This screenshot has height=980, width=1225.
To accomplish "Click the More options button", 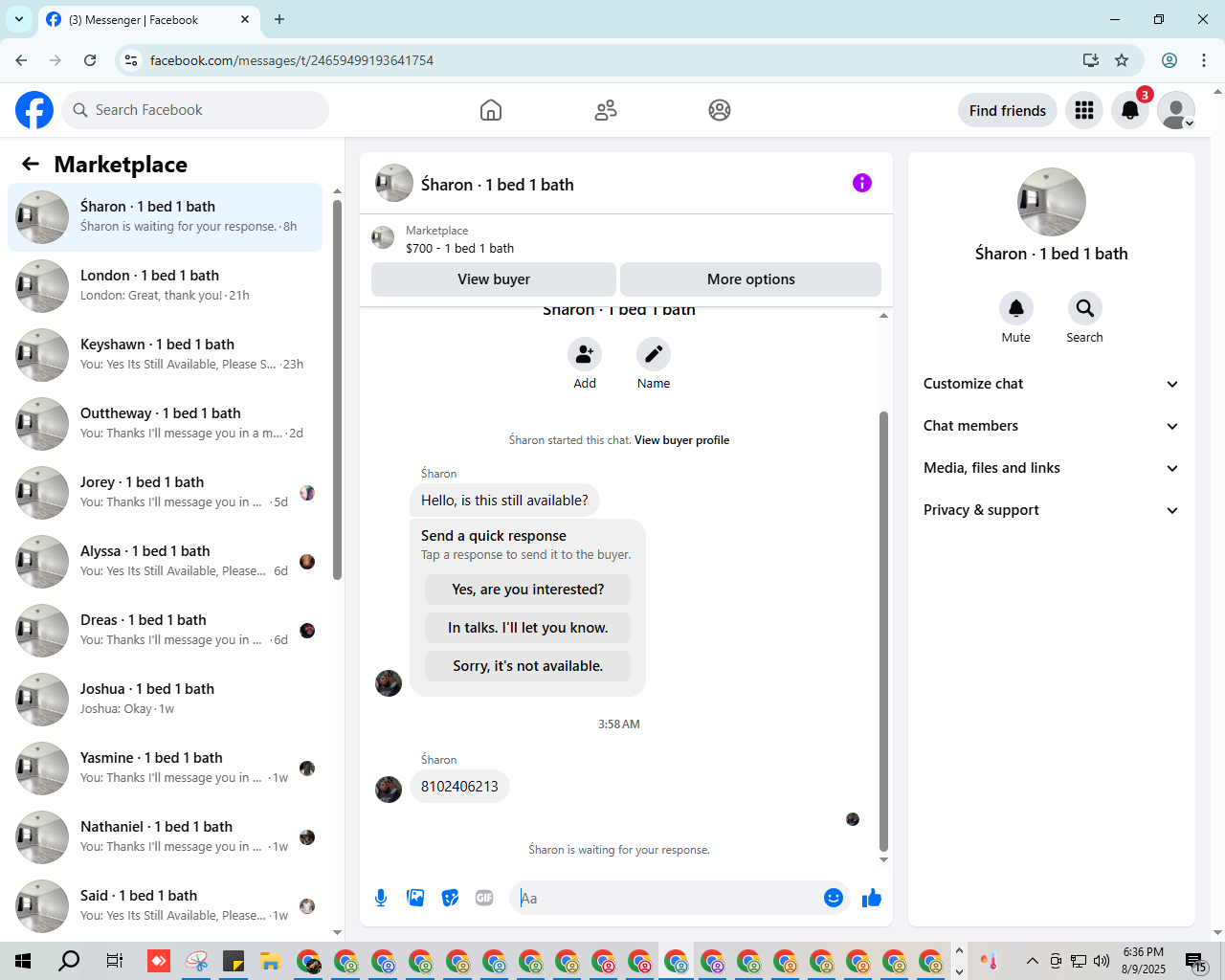I will click(x=751, y=279).
